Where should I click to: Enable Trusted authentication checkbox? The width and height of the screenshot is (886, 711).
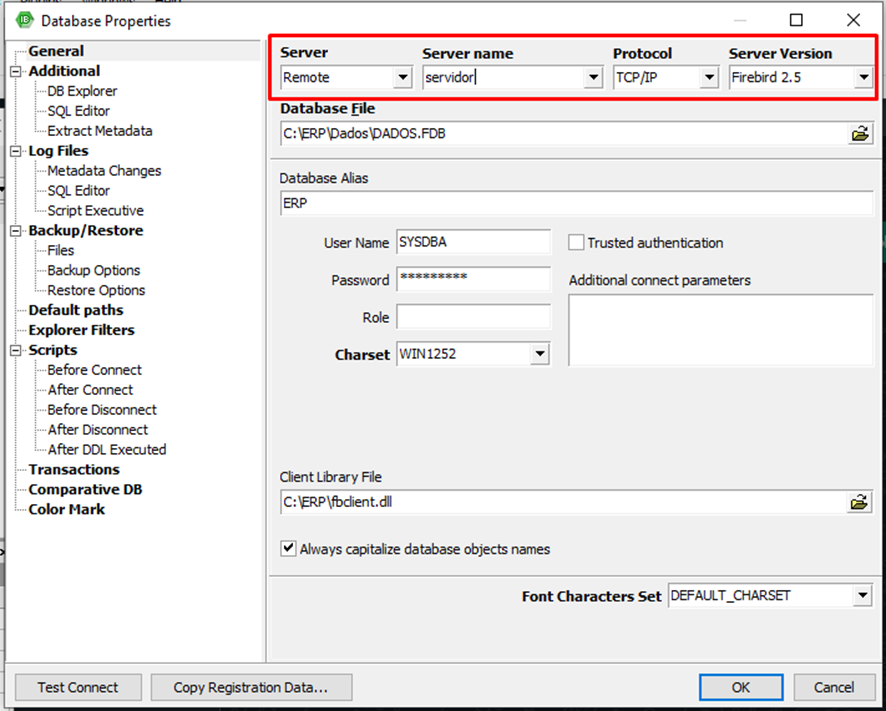coord(576,242)
